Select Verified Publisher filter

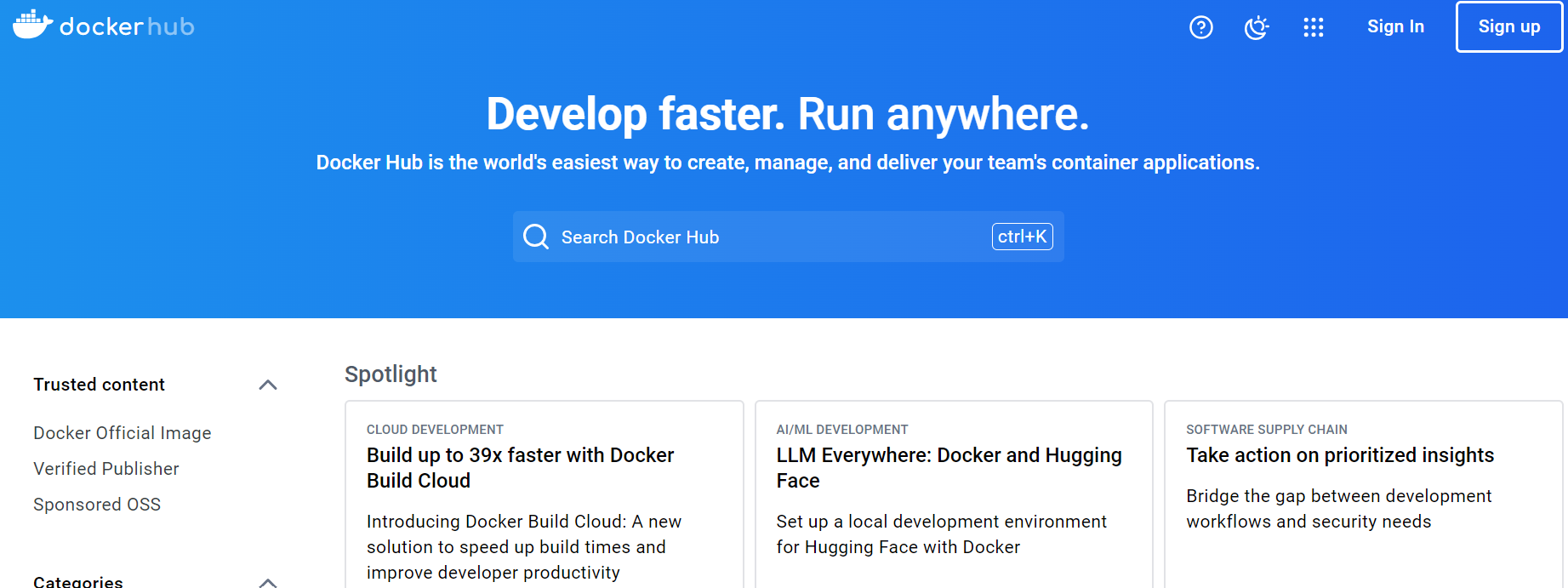[106, 469]
